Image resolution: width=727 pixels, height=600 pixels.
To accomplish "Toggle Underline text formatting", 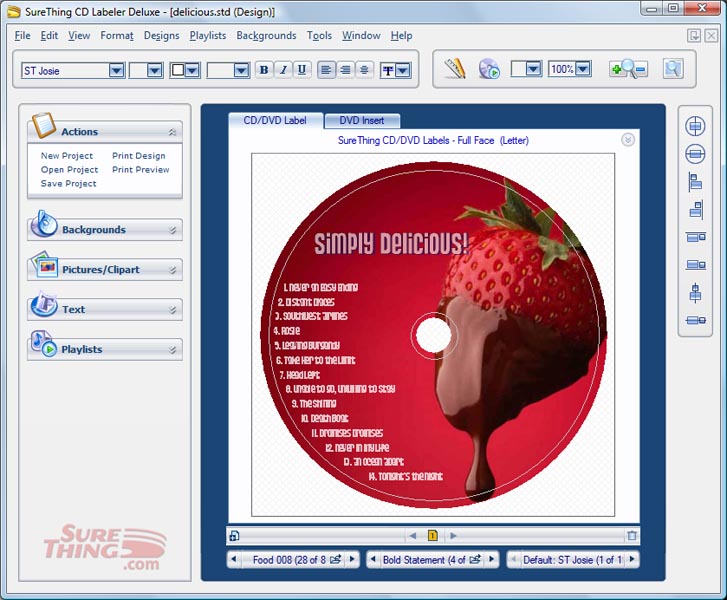I will coord(301,70).
